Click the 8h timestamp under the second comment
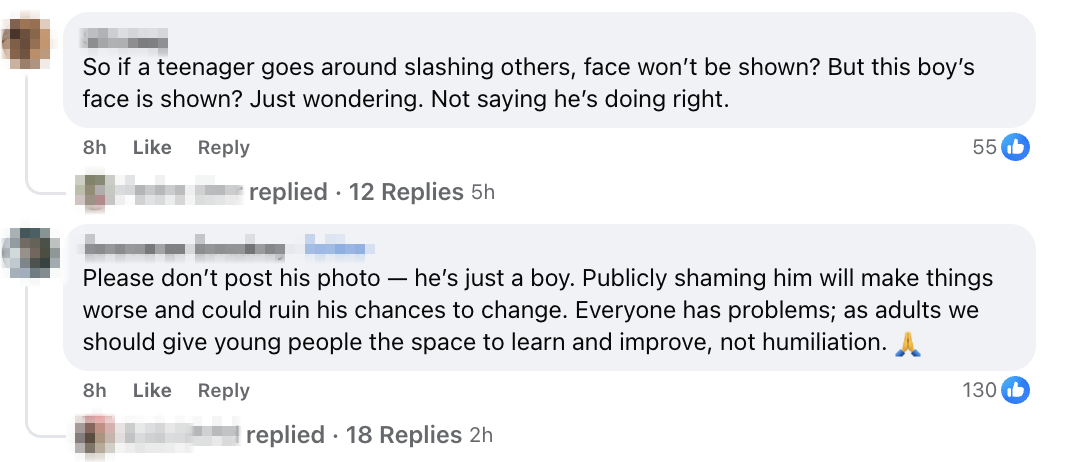This screenshot has height=462, width=1080. [95, 390]
